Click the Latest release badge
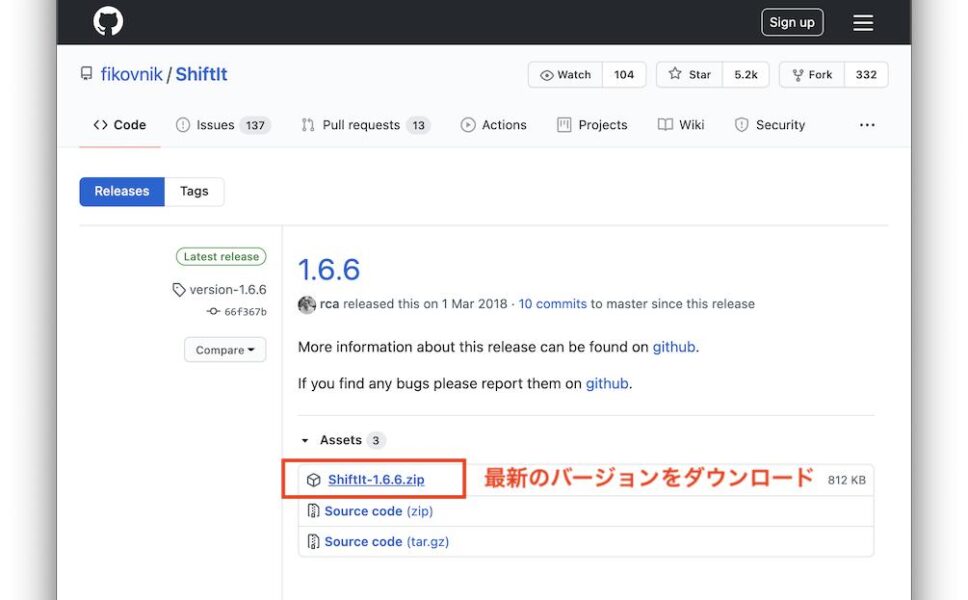 (x=221, y=256)
